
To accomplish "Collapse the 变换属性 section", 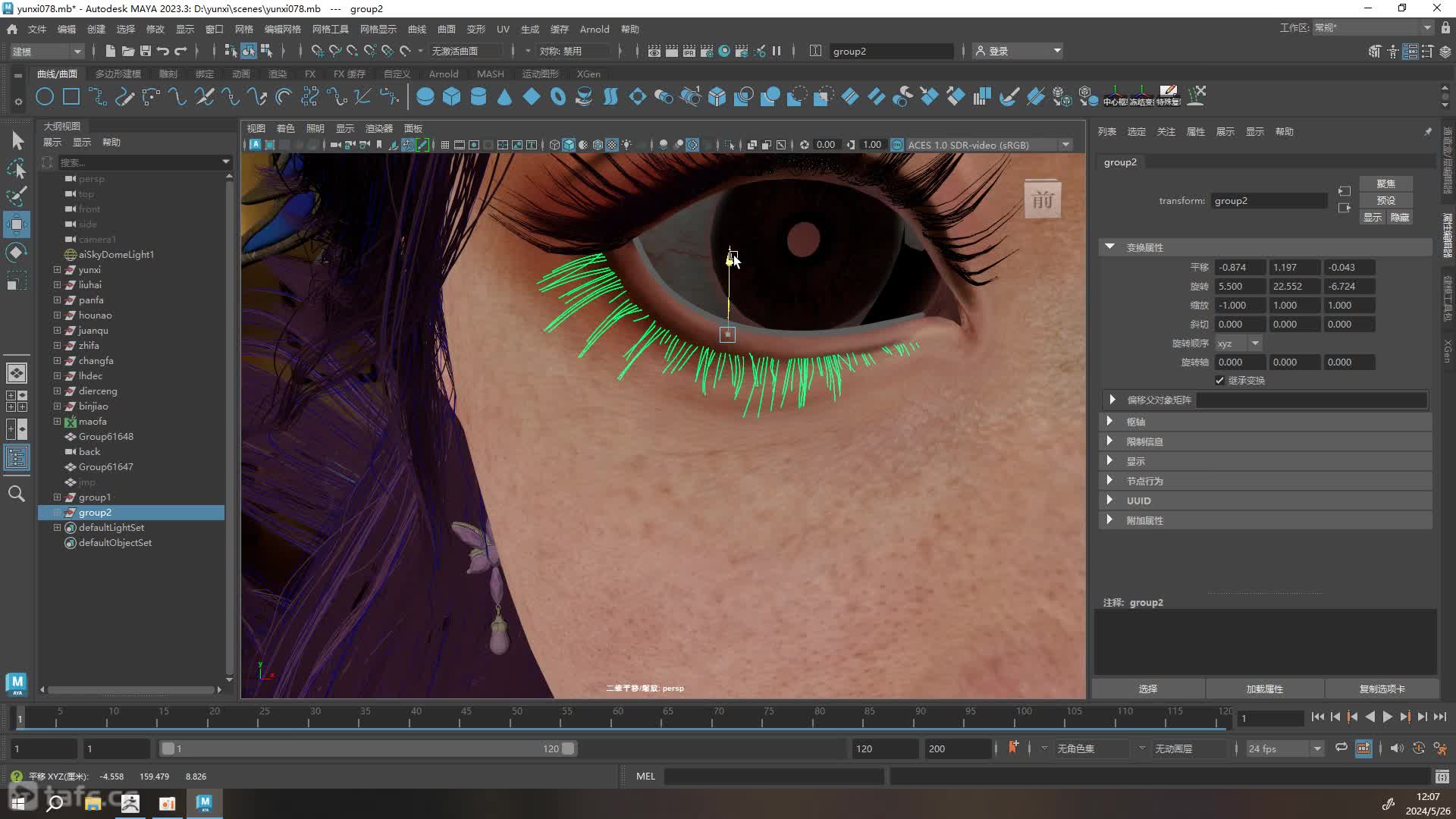I will pos(1109,247).
